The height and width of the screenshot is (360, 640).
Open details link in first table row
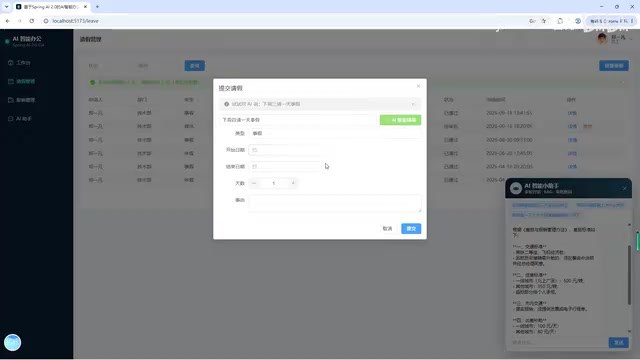(572, 113)
